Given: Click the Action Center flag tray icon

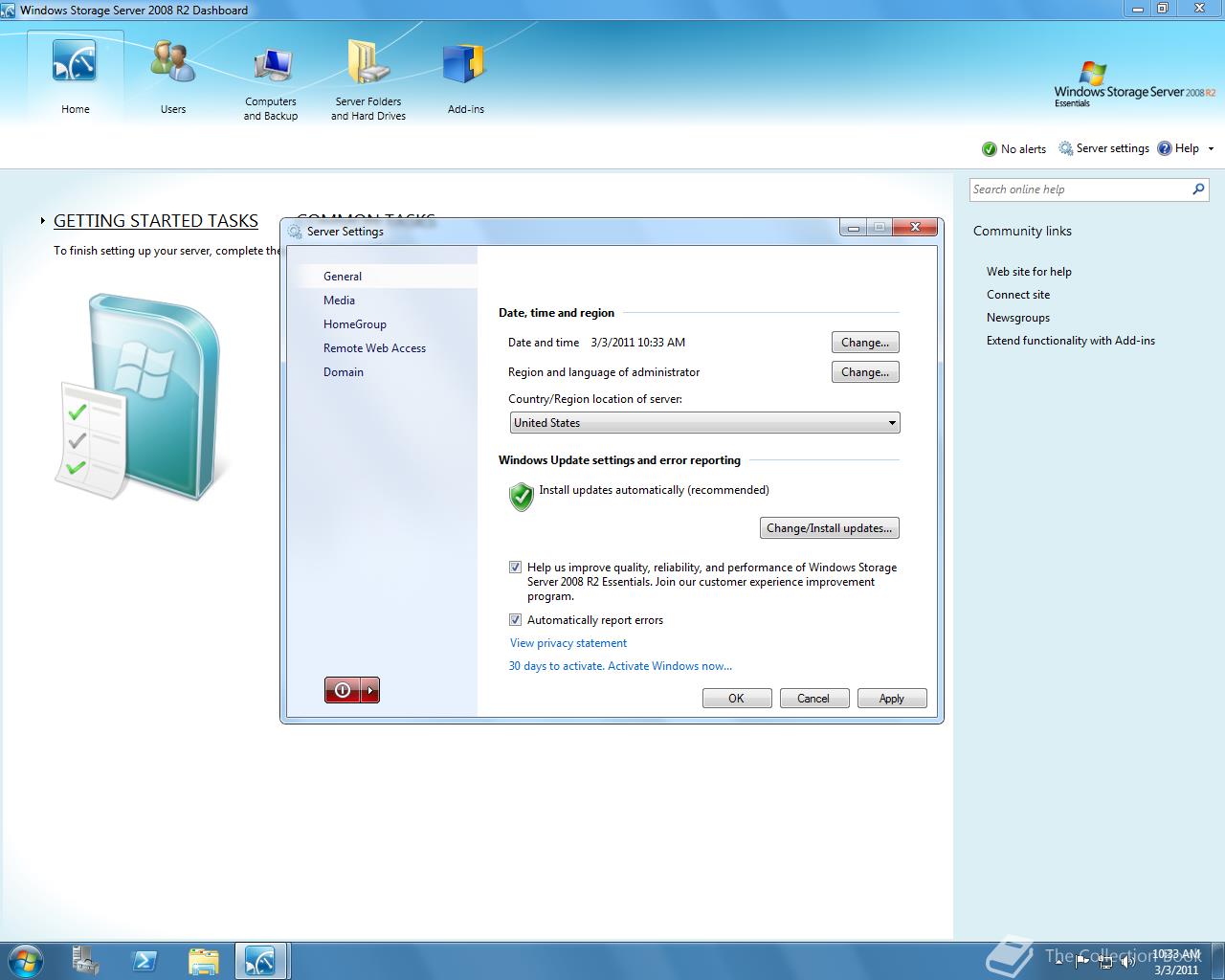Looking at the screenshot, I should (x=1082, y=961).
